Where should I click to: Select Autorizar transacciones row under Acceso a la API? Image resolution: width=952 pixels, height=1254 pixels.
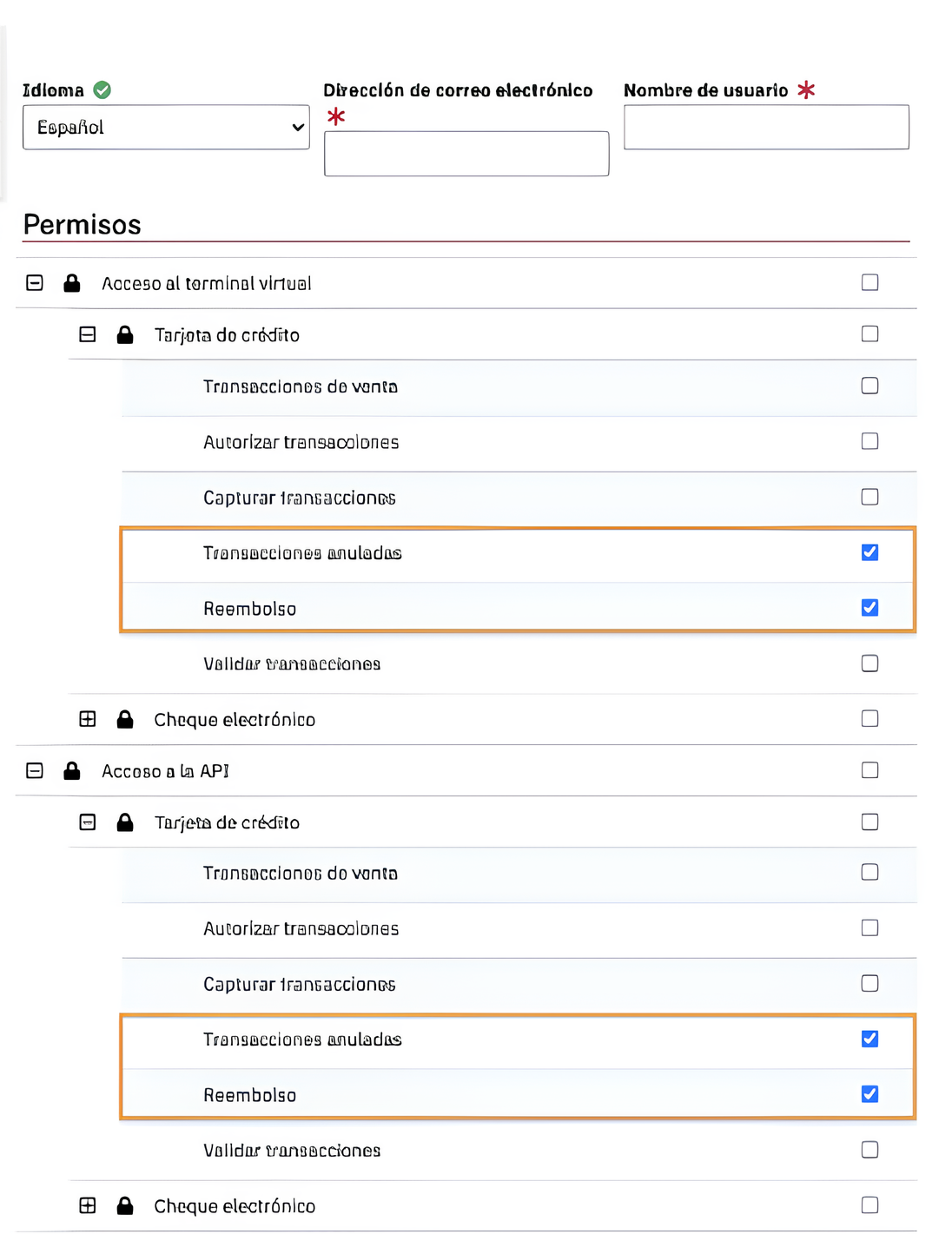tap(301, 929)
